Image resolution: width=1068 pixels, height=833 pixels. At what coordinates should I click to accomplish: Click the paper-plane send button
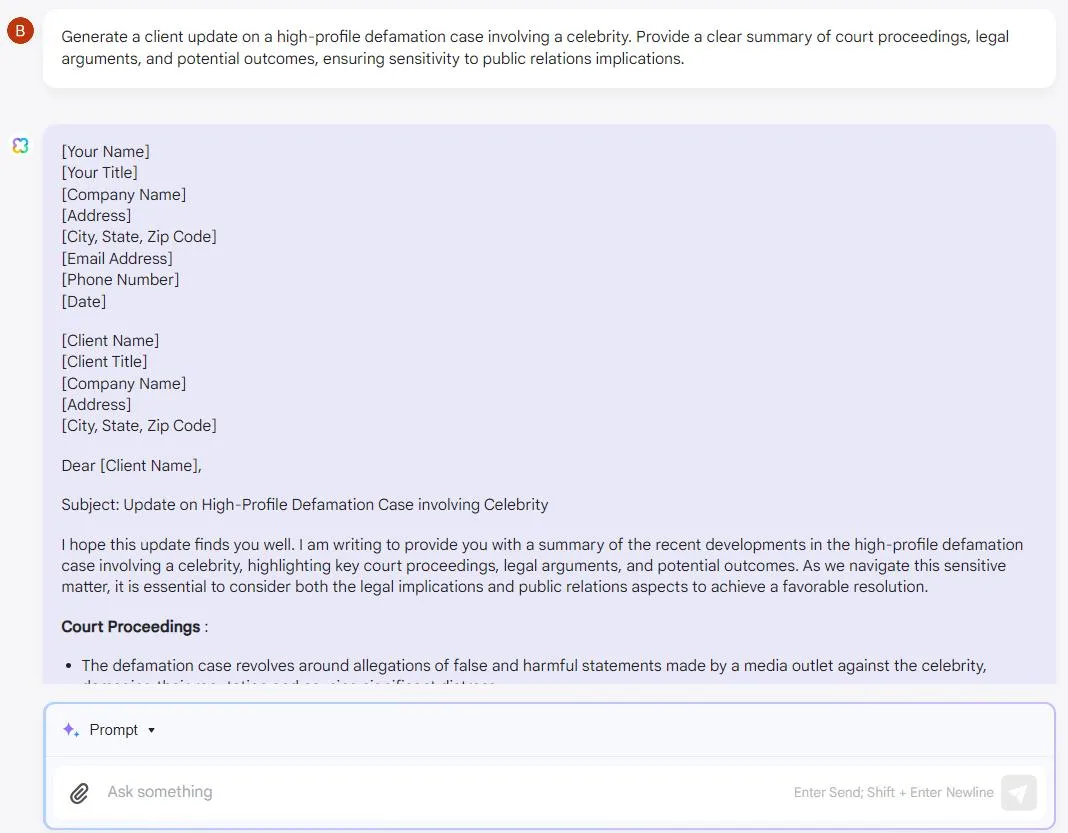tap(1018, 793)
